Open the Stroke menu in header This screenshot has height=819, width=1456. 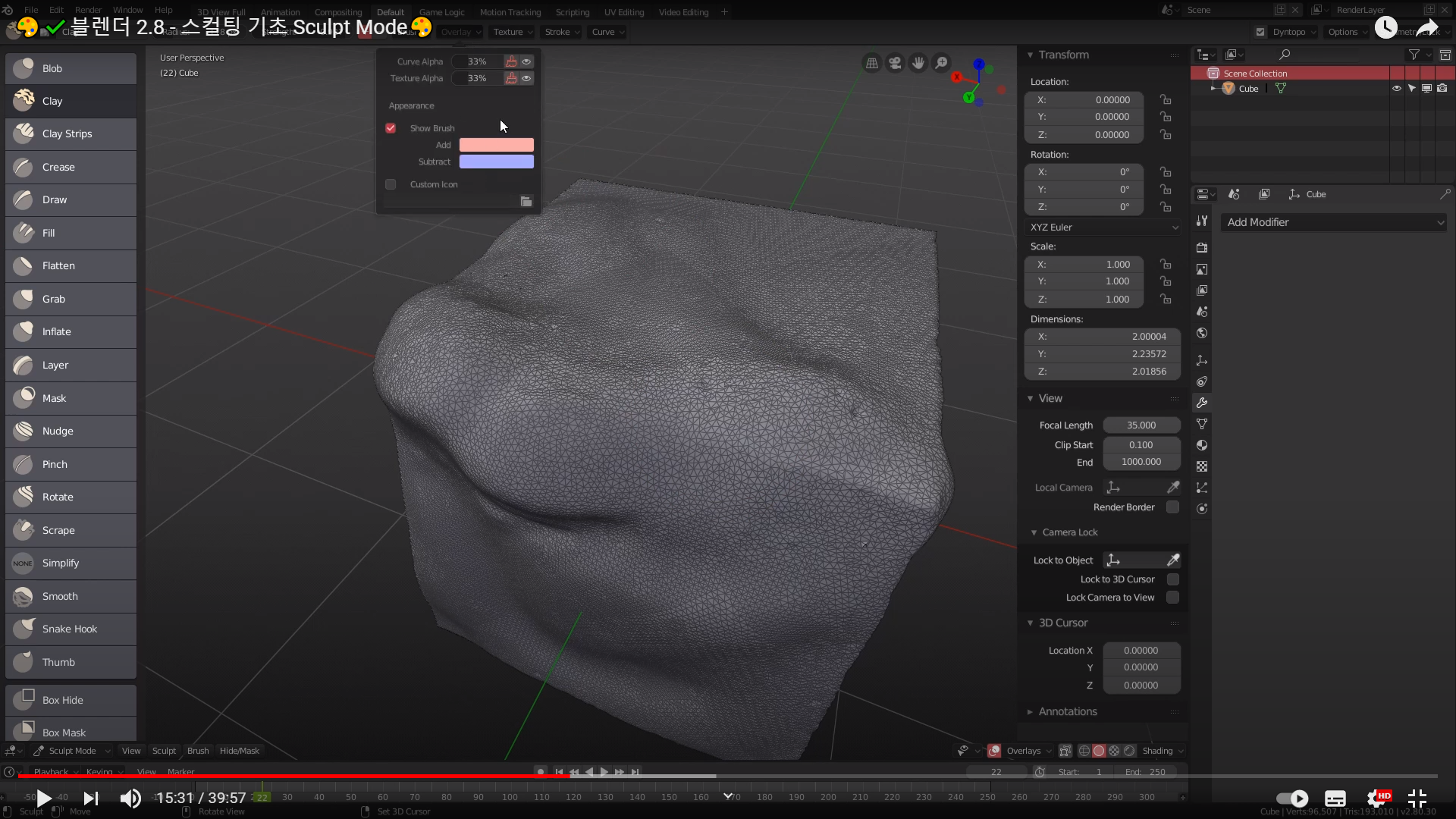561,32
